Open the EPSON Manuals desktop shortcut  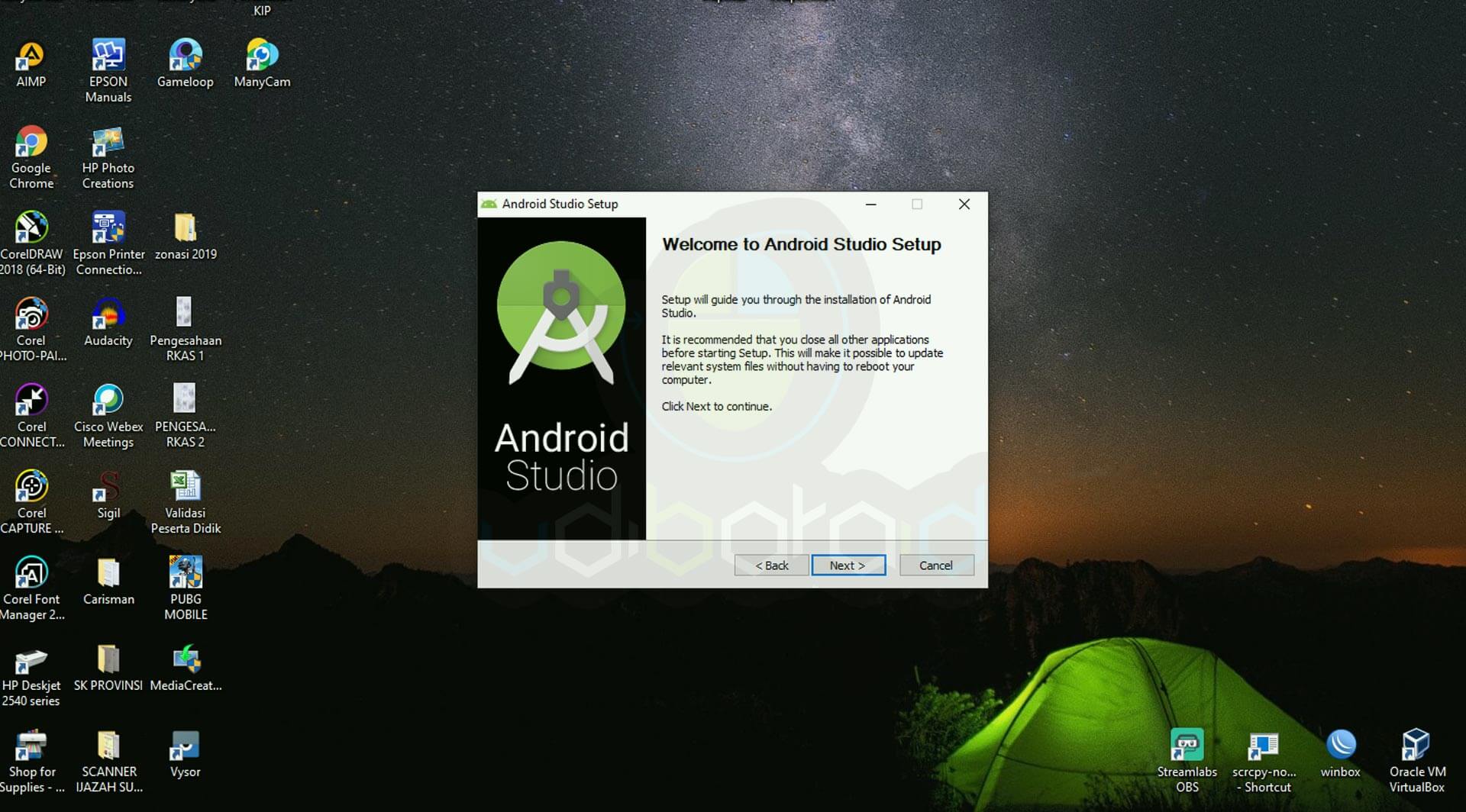[x=108, y=71]
